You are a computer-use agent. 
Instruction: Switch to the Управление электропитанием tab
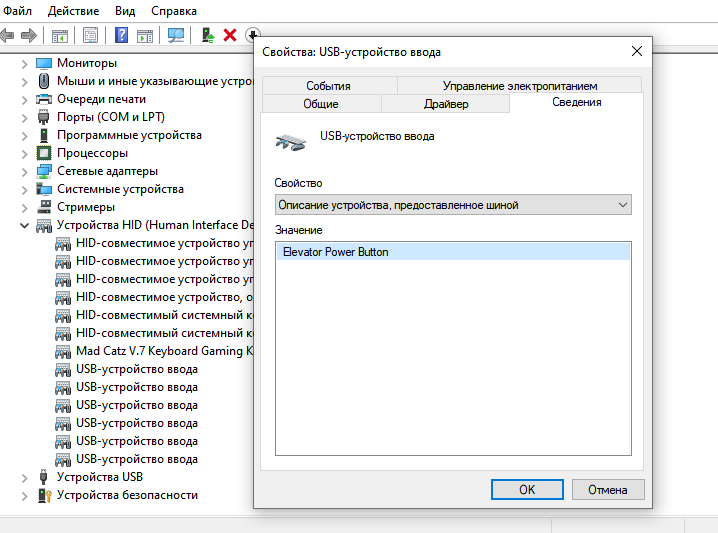[520, 86]
